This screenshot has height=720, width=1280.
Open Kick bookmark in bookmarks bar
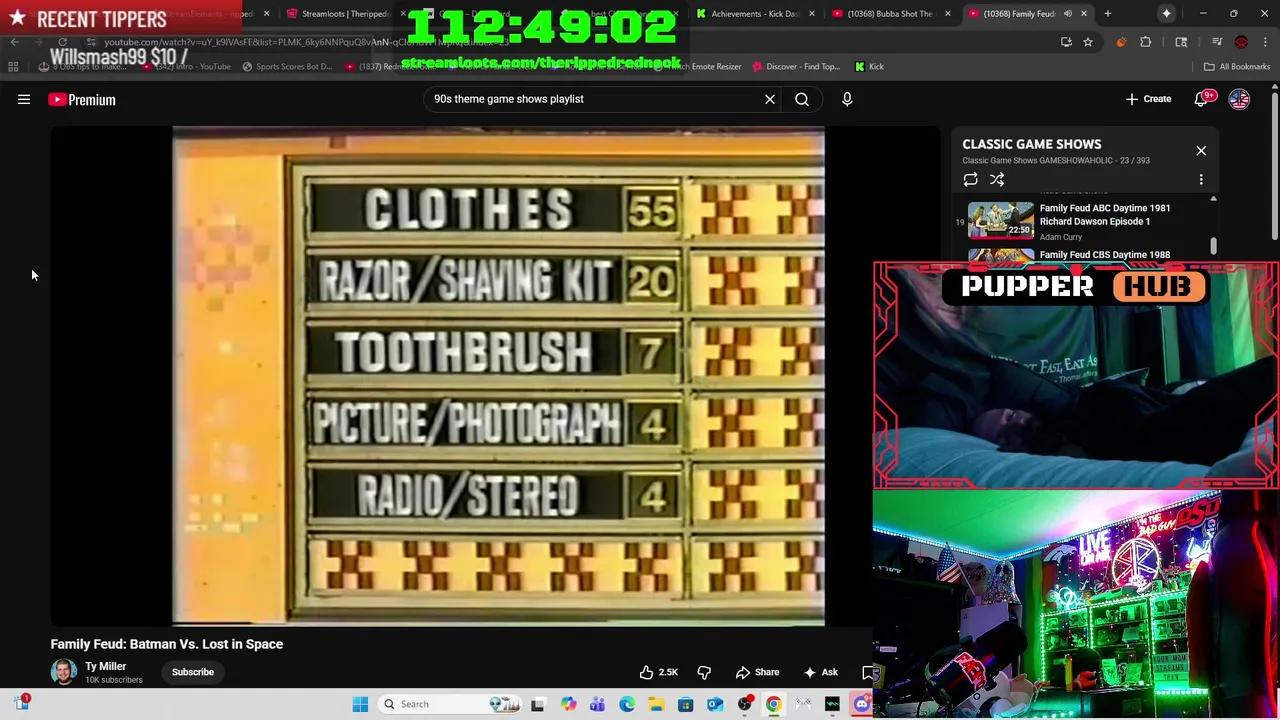coord(869,67)
